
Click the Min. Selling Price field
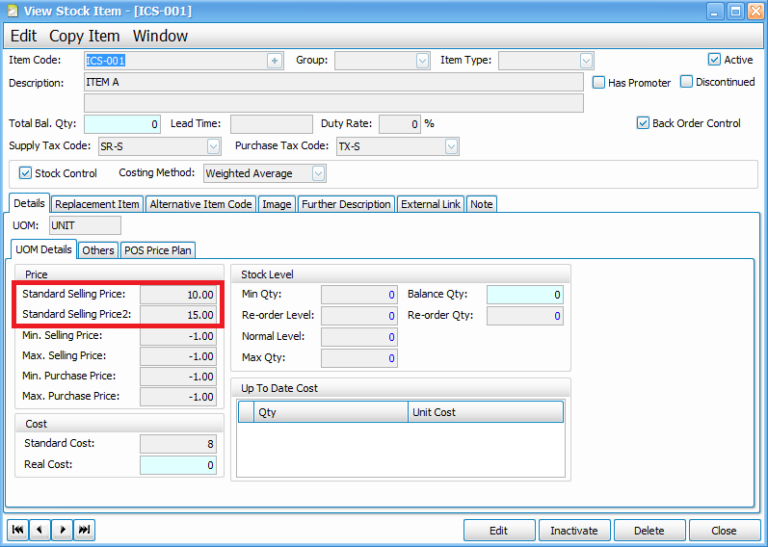point(179,336)
